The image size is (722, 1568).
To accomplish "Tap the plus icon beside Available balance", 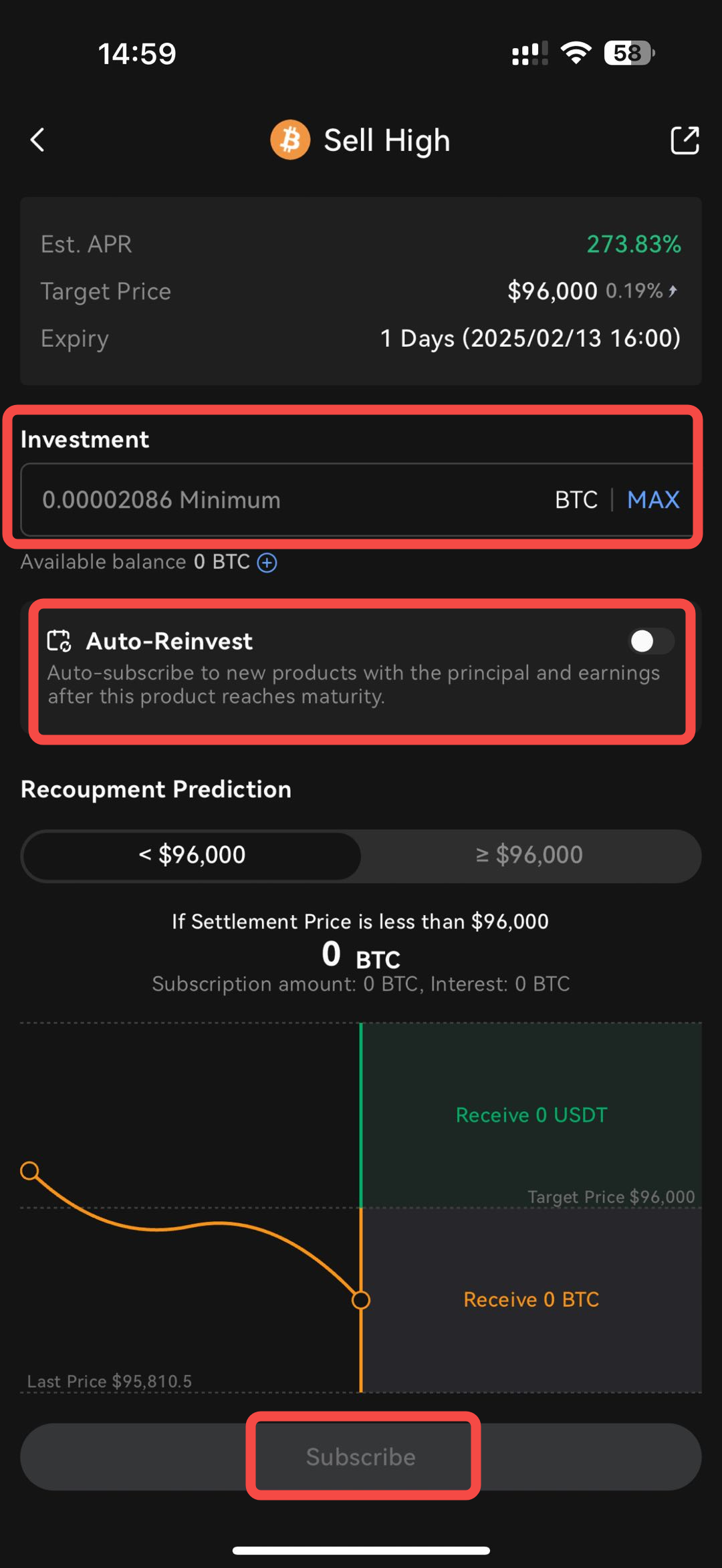I will click(x=267, y=563).
